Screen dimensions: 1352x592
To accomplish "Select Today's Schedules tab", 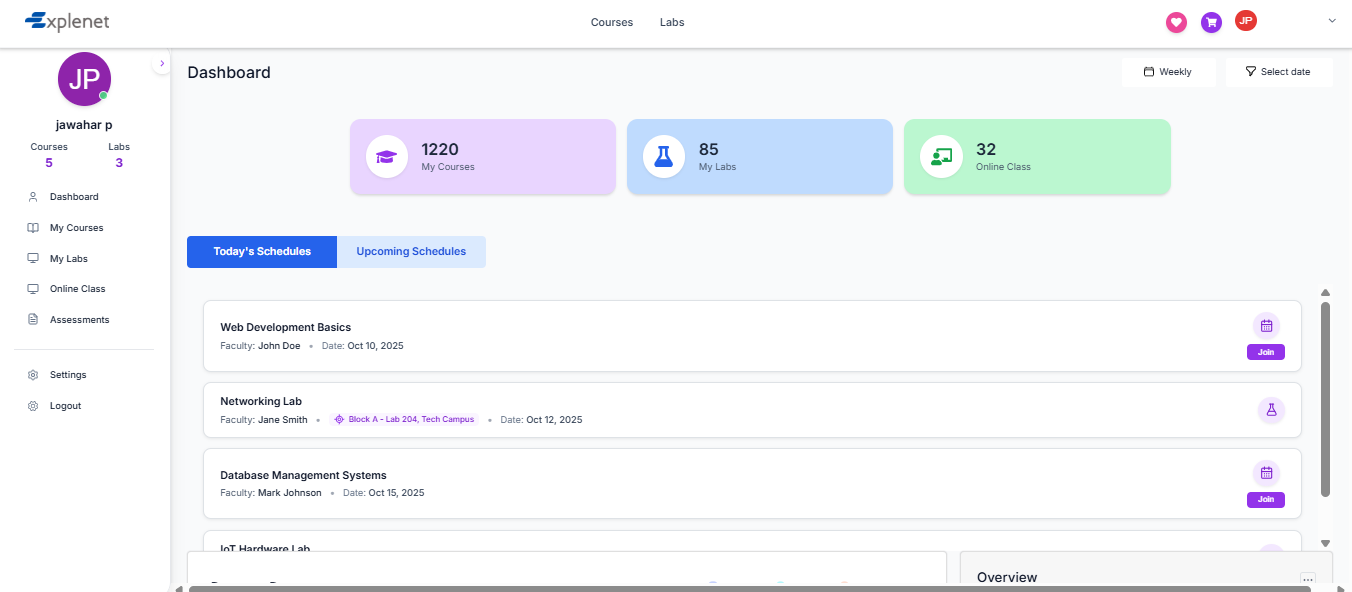I will [262, 252].
